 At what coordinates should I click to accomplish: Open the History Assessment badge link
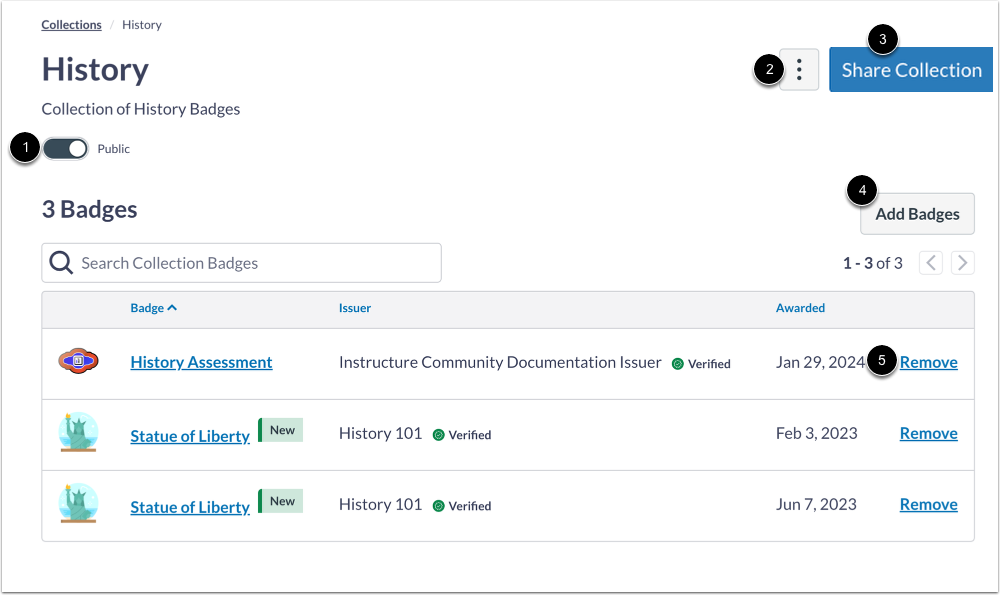coord(201,362)
